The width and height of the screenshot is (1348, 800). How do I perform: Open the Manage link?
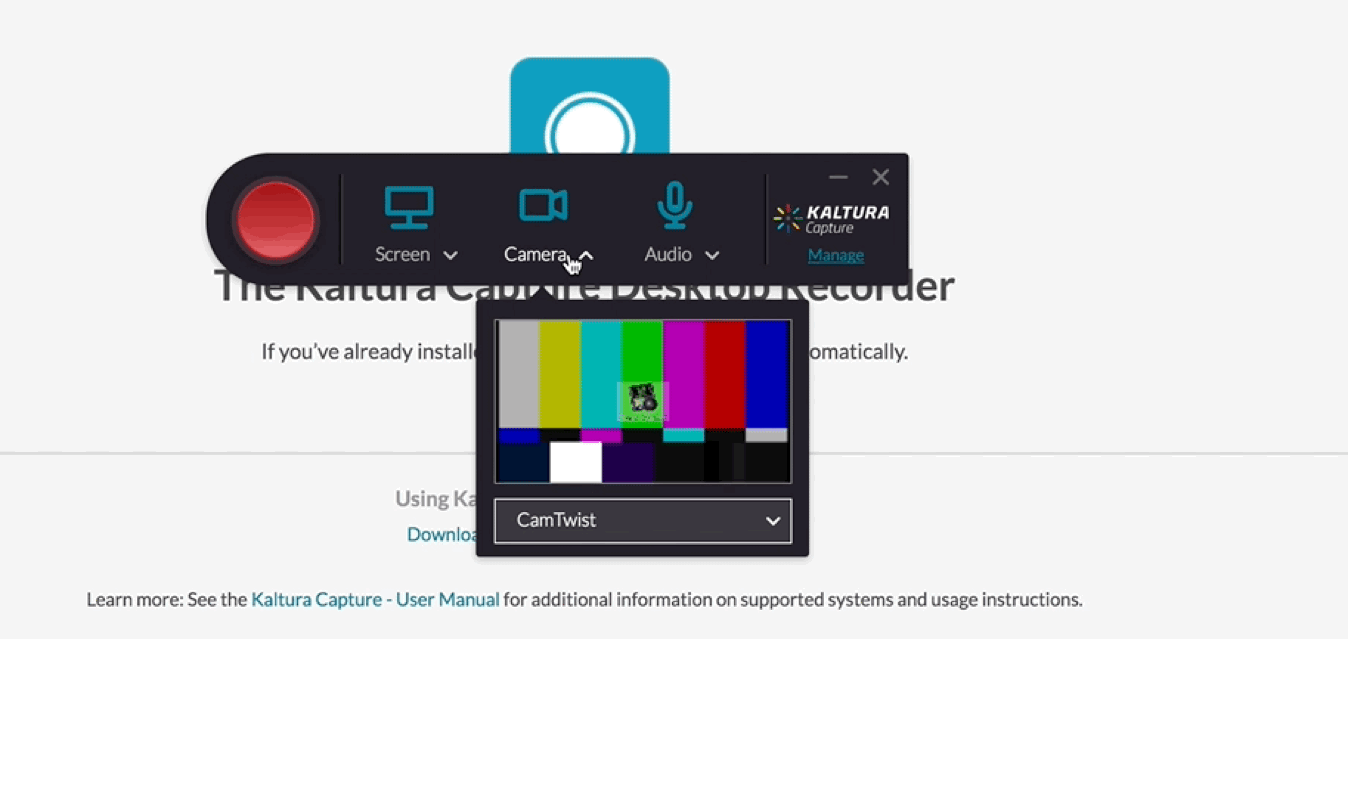[x=836, y=255]
